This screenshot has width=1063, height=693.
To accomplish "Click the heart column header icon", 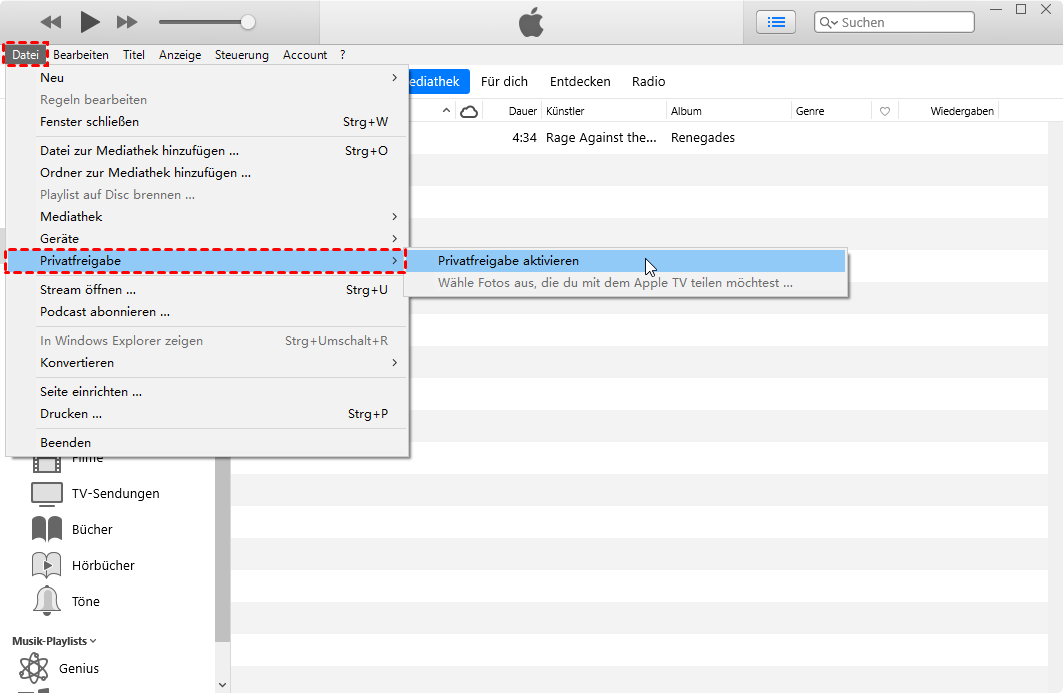I will [x=884, y=111].
